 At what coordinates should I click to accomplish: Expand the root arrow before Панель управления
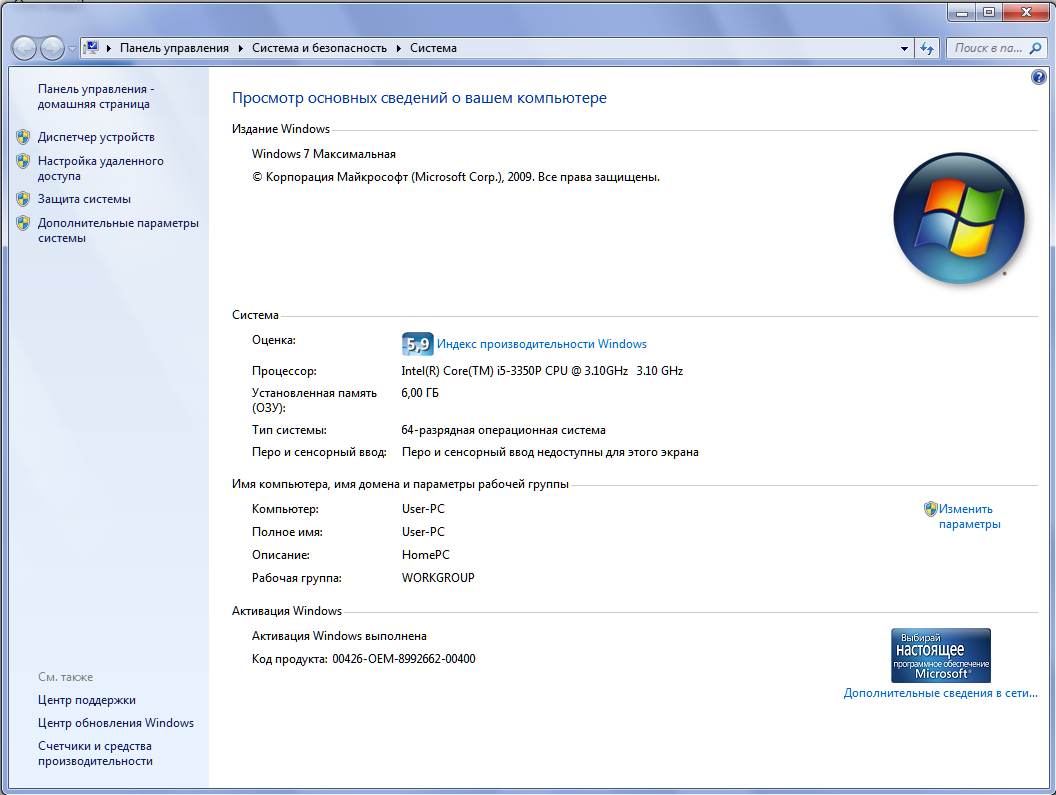[108, 49]
